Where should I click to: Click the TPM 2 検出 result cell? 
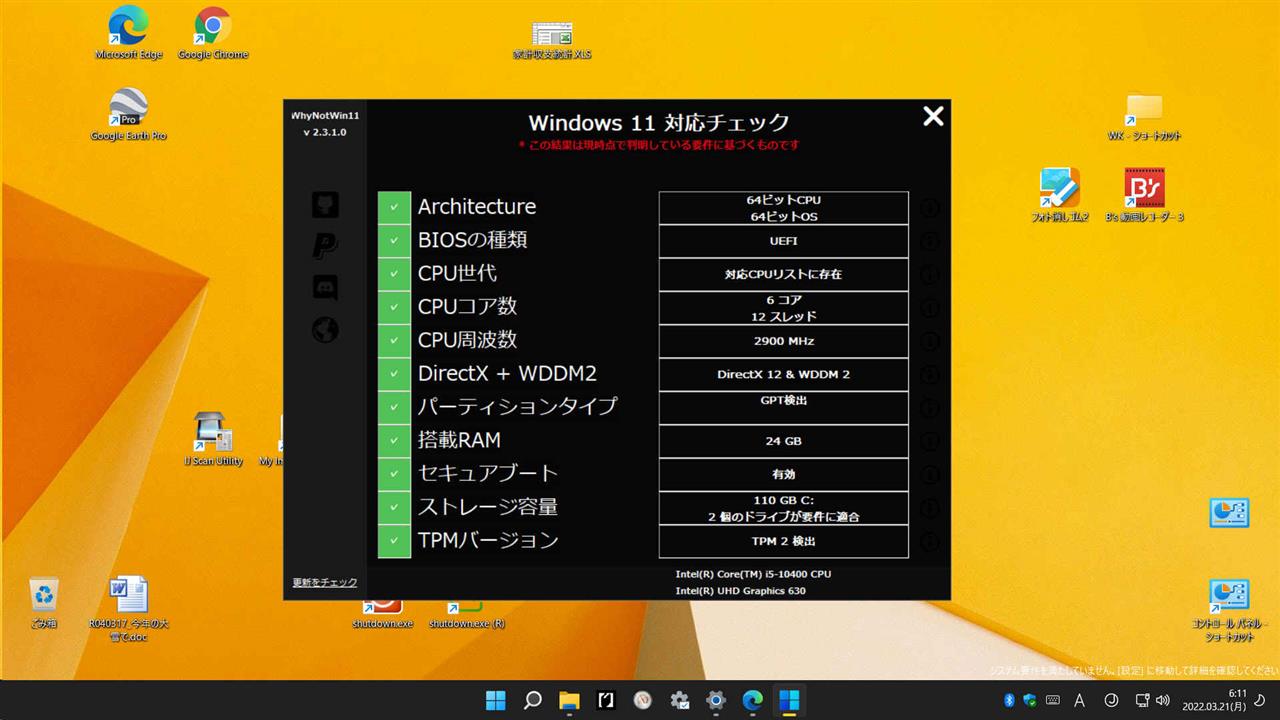(784, 541)
